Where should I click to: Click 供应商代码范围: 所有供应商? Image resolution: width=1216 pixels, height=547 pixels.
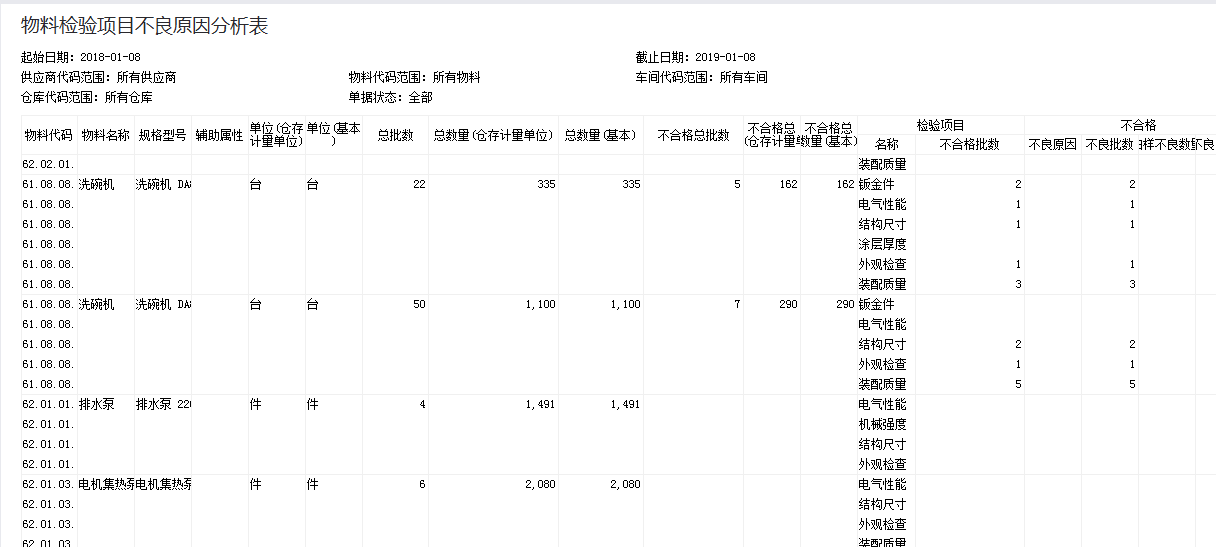tap(99, 77)
